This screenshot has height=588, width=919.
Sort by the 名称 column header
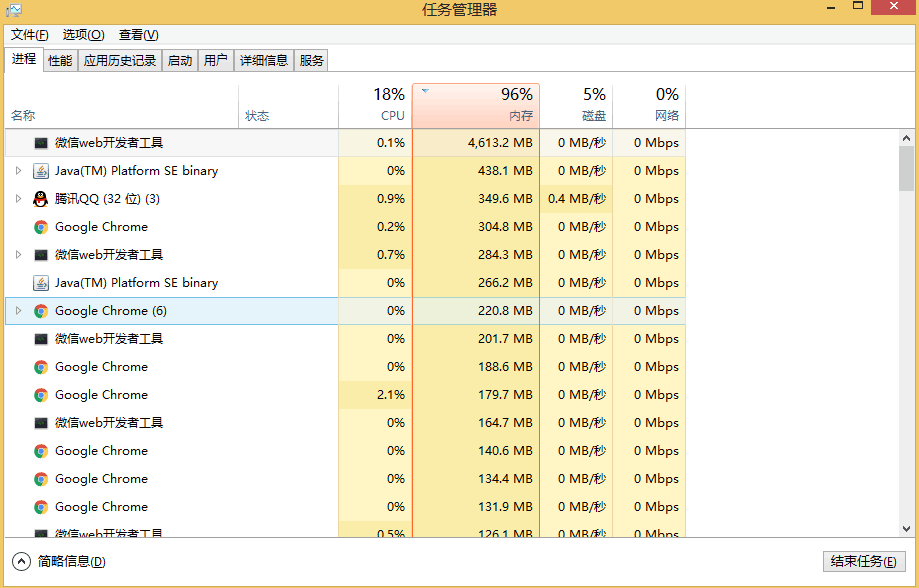pyautogui.click(x=122, y=106)
